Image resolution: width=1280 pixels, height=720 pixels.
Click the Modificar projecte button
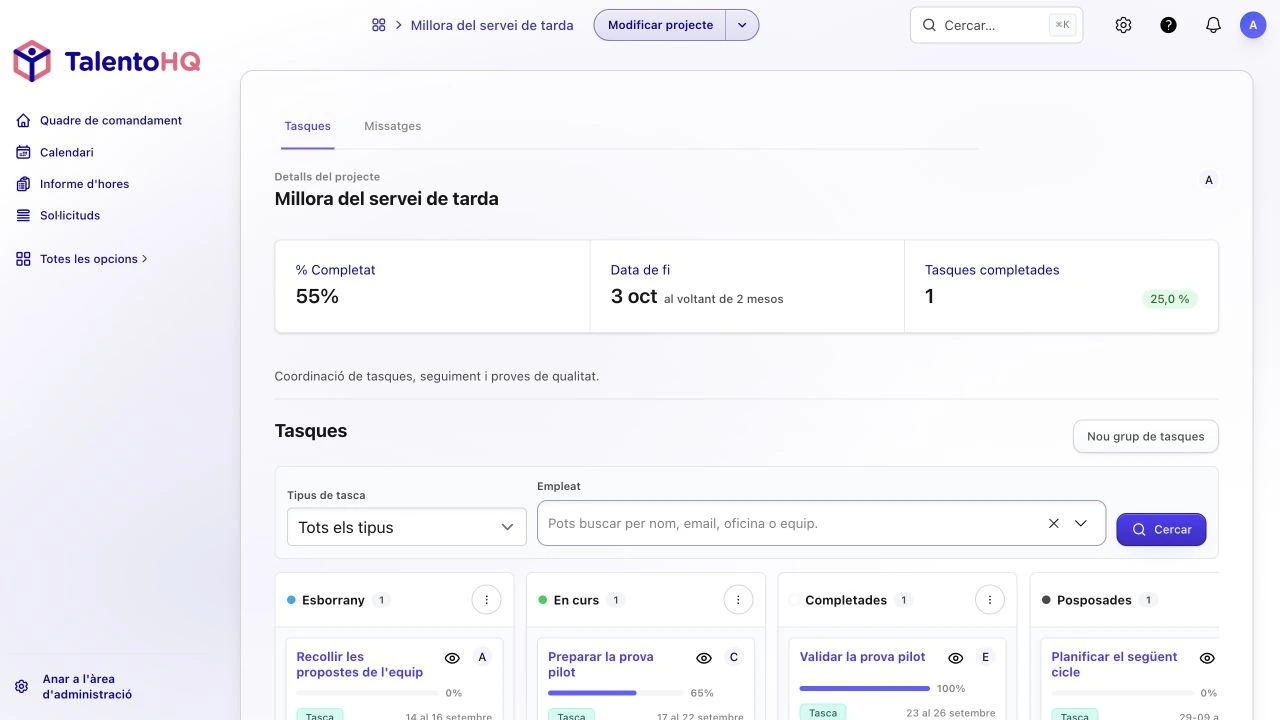click(x=660, y=25)
